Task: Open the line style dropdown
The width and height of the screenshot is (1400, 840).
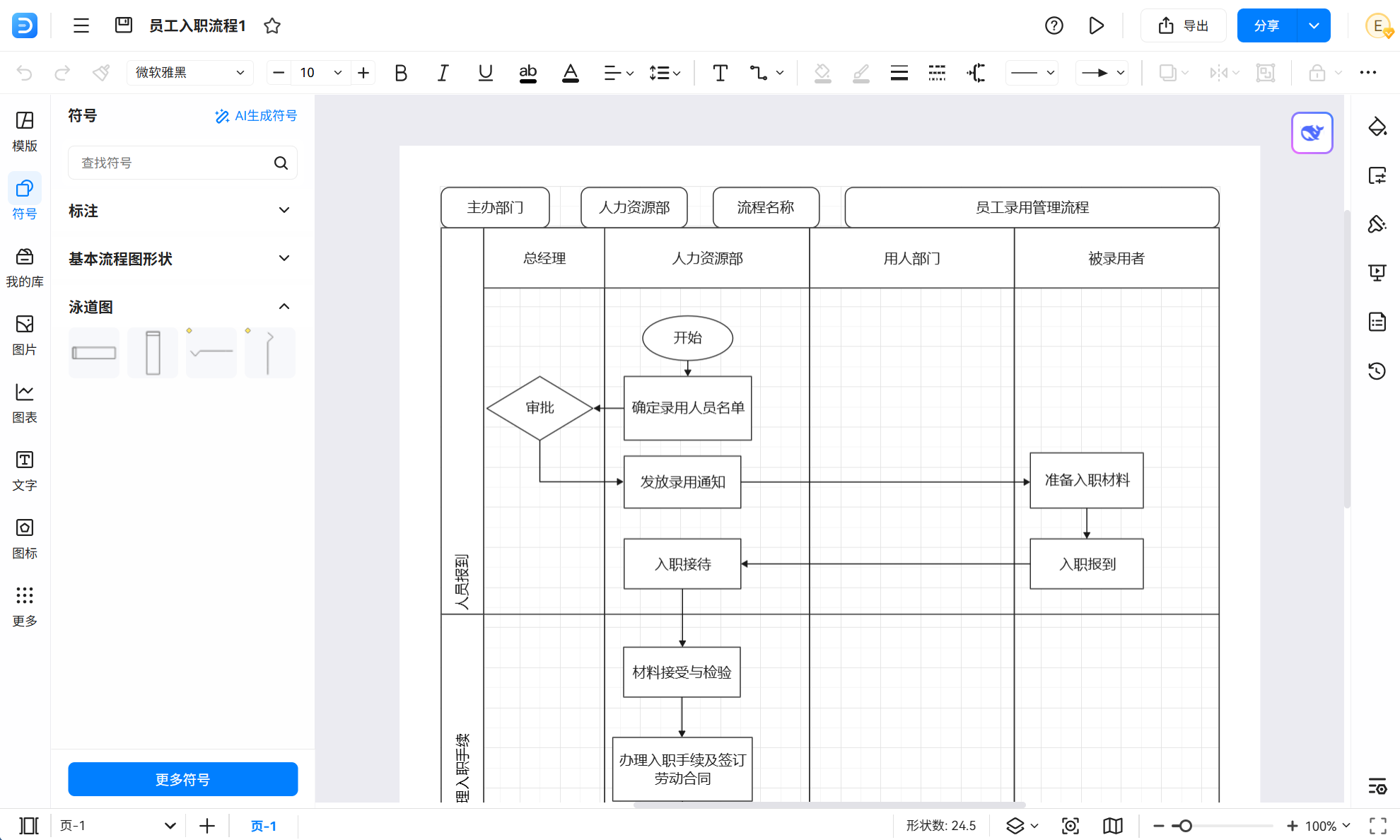Action: tap(1032, 73)
